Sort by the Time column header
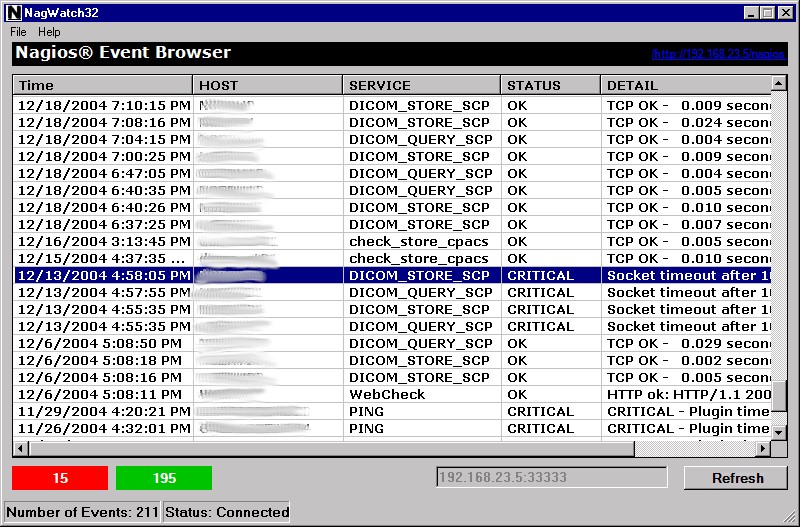Screen dimensions: 800x527 [103, 85]
